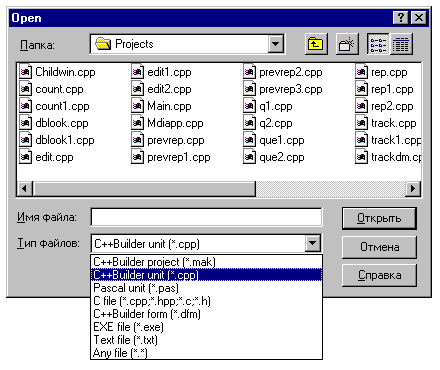Choose C++Builder form (*.dfm) filter
Screen dimensions: 440x370
206,314
